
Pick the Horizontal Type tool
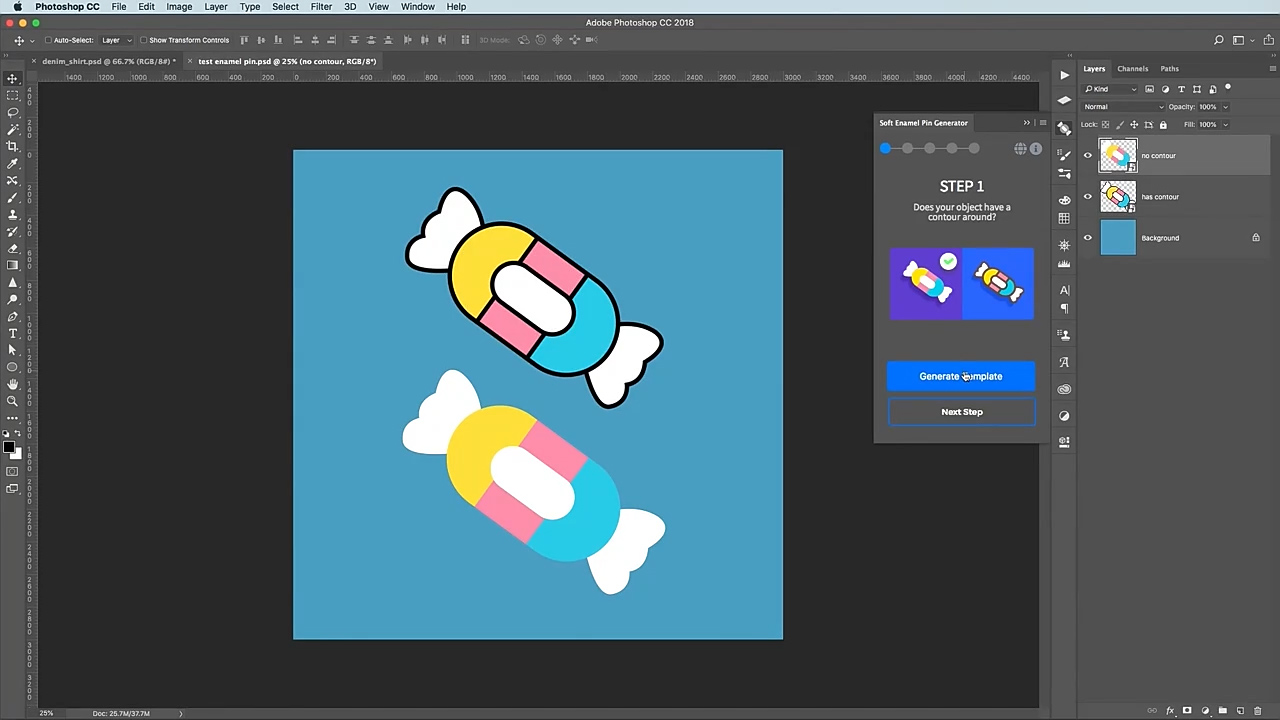coord(13,333)
